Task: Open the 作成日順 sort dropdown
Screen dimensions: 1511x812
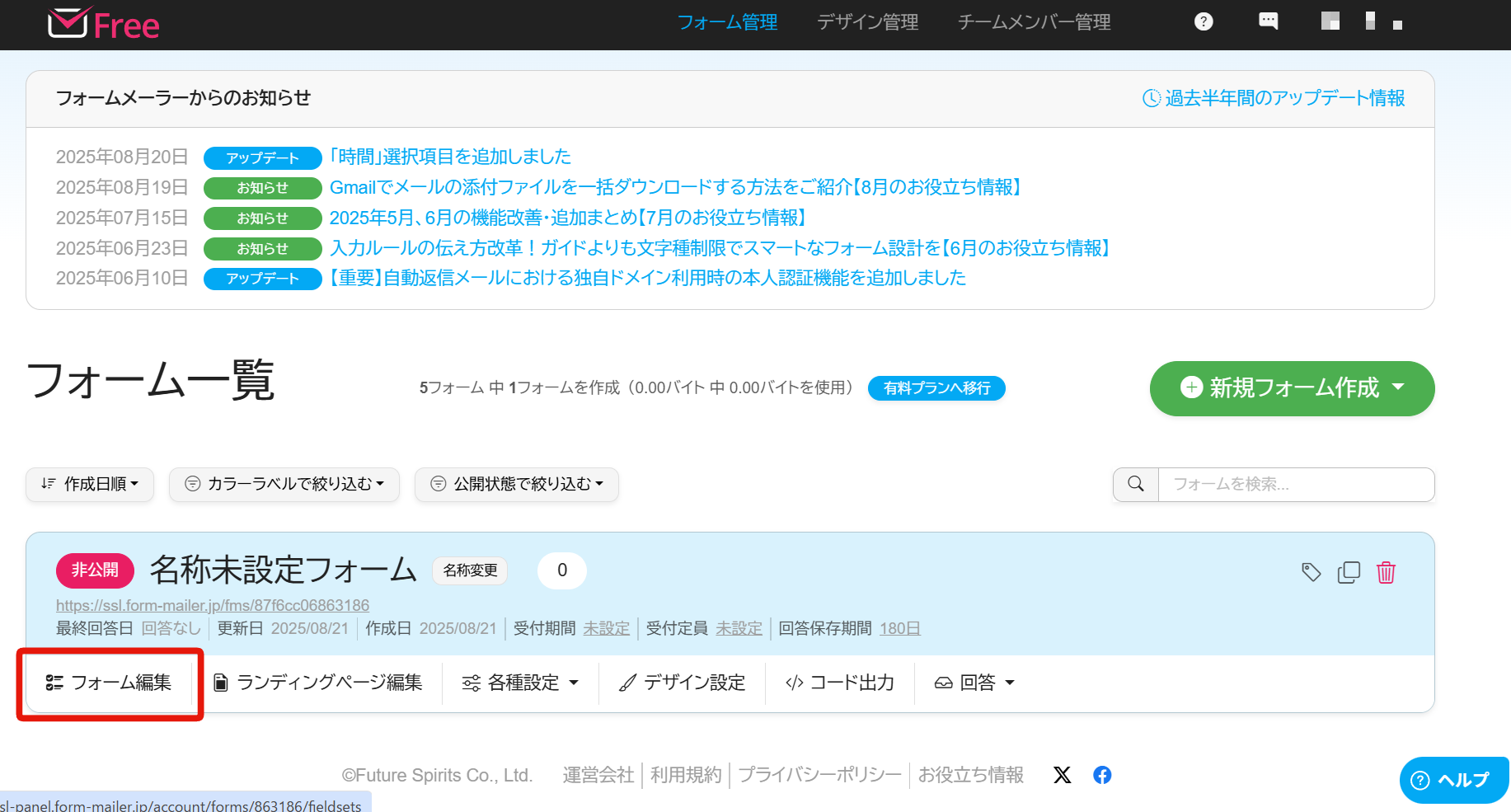Action: pos(90,484)
